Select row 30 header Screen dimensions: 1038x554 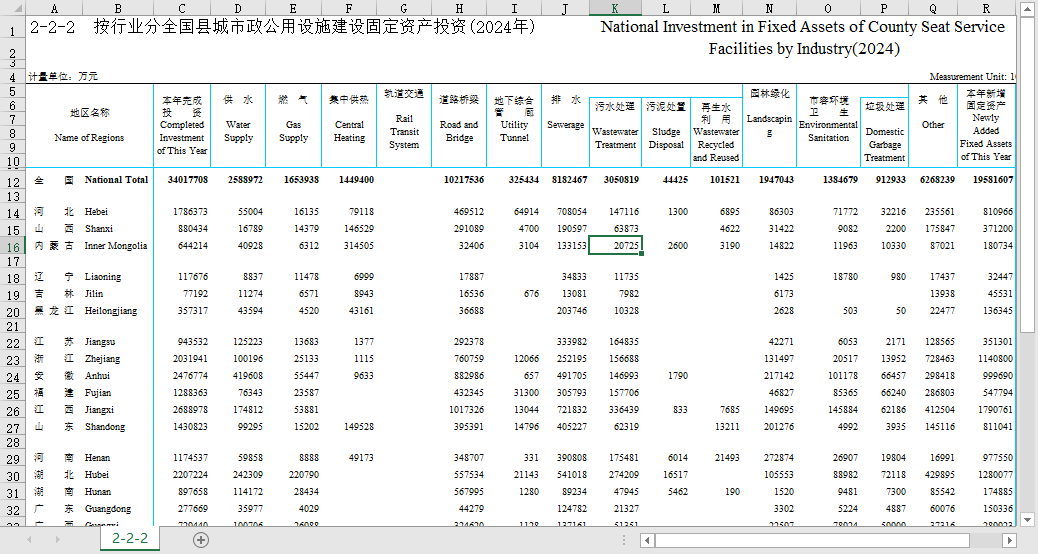[x=13, y=475]
